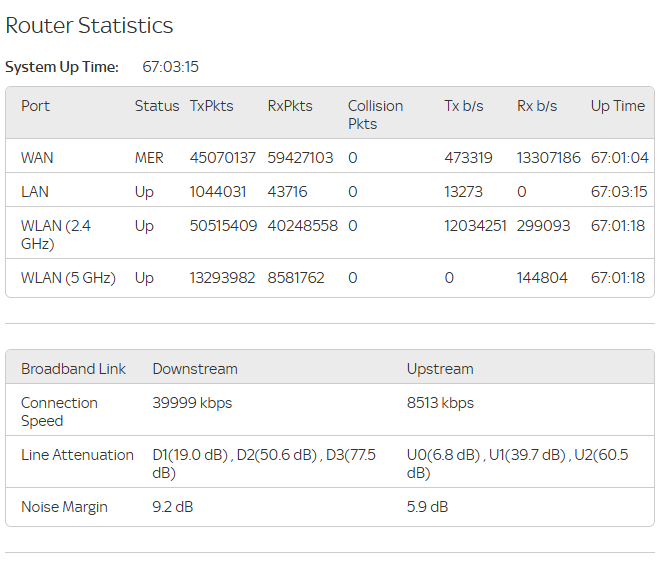666x564 pixels.
Task: Click the Up Time column header
Action: 618,106
